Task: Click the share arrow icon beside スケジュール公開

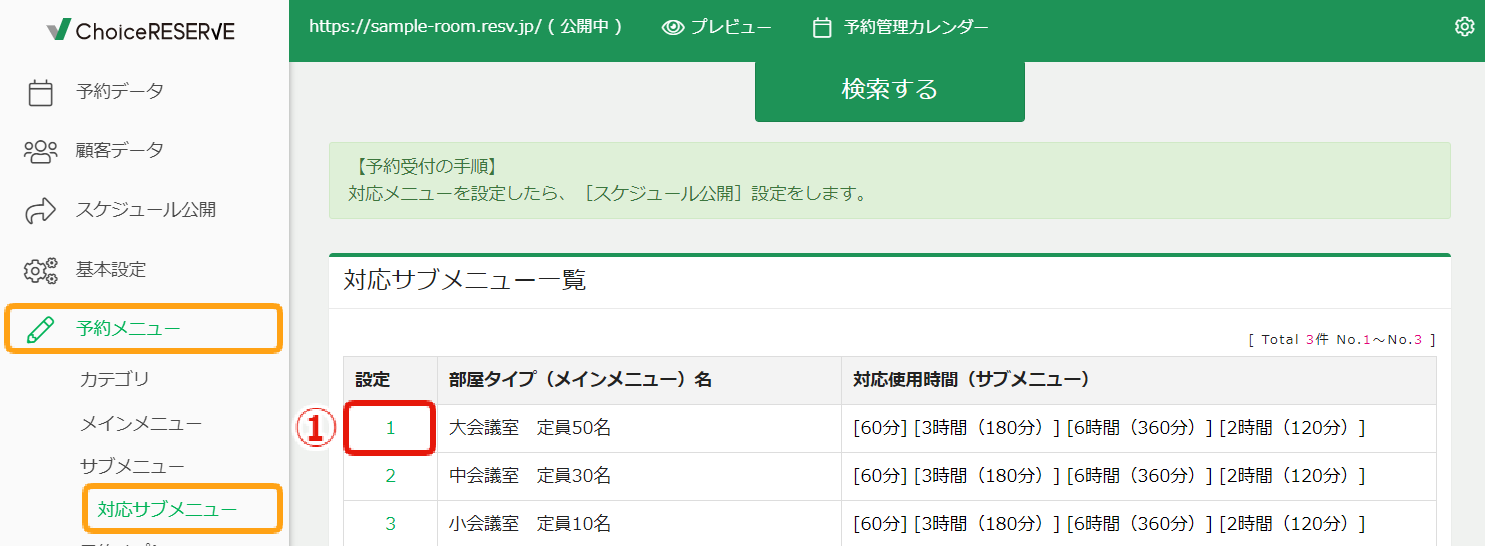Action: [40, 210]
